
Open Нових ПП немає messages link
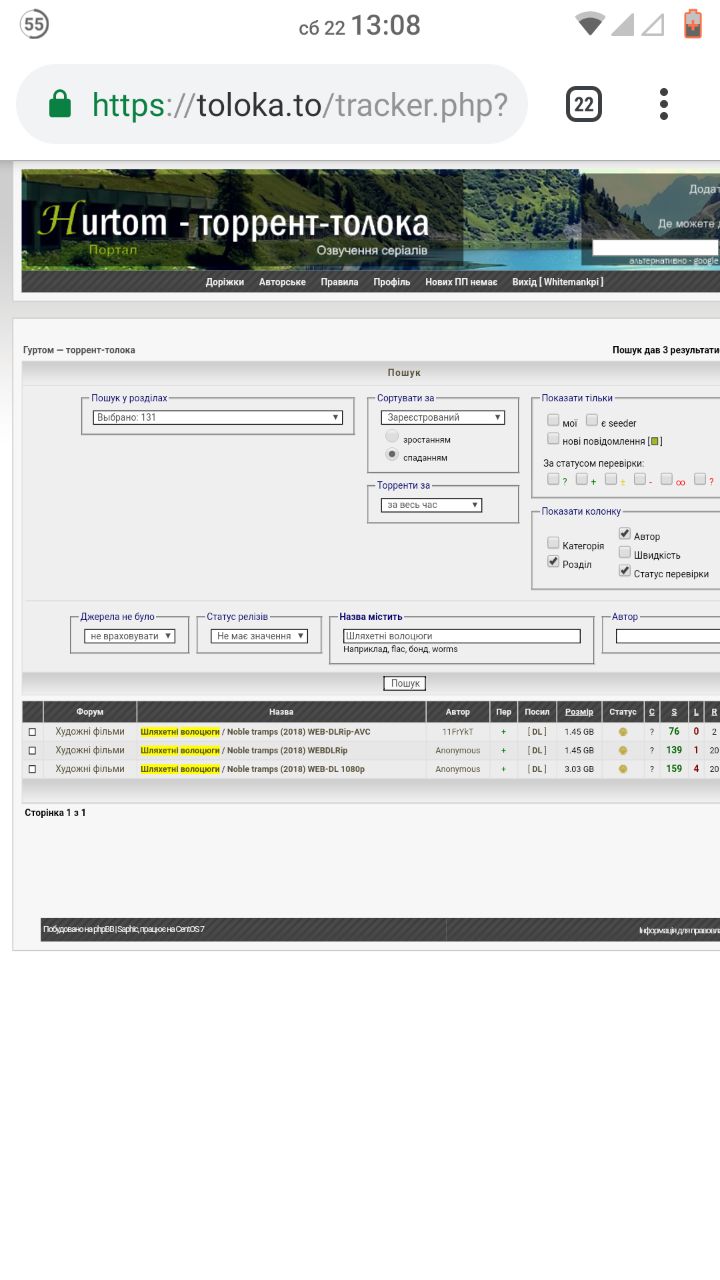461,282
